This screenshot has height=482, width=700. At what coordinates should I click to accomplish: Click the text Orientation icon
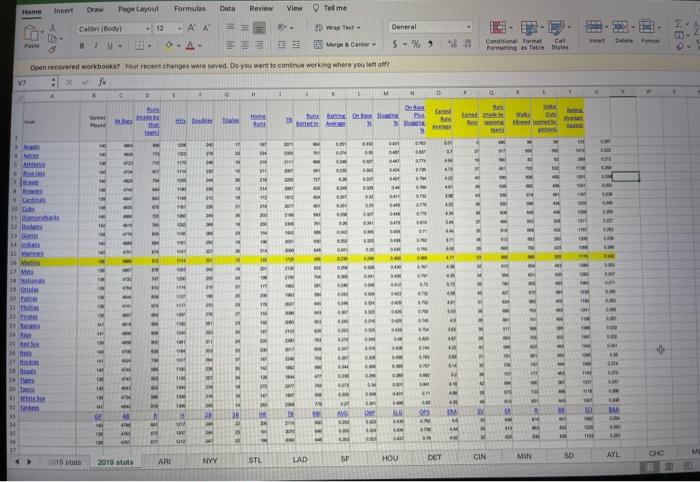click(x=282, y=28)
